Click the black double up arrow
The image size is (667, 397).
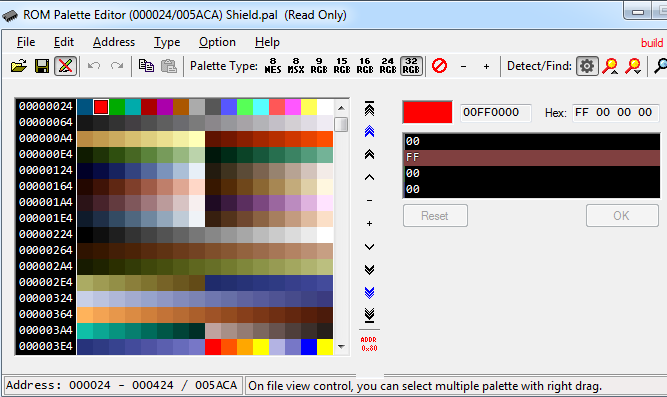click(x=369, y=154)
